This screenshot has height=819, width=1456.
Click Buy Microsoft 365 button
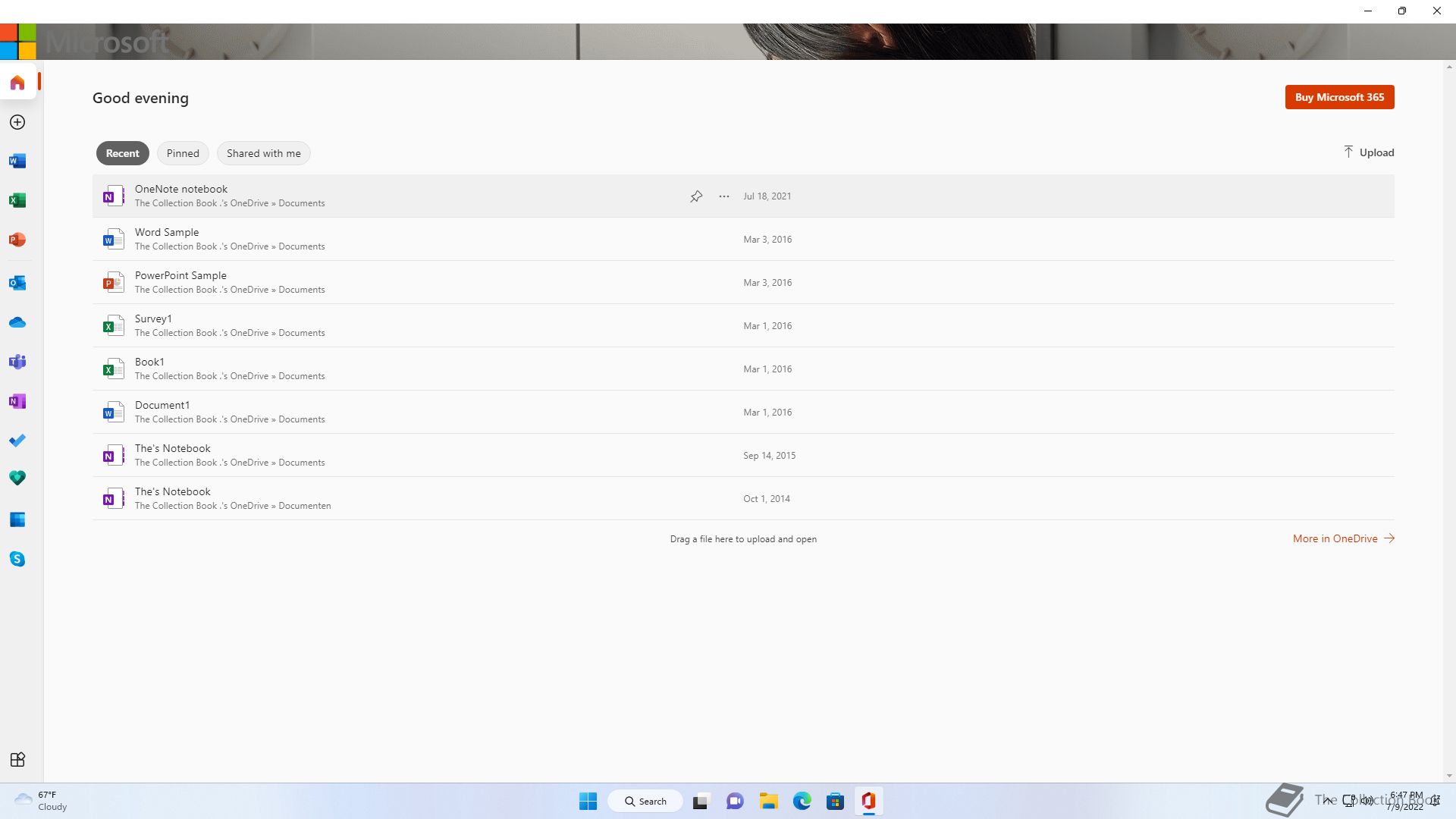(x=1339, y=97)
